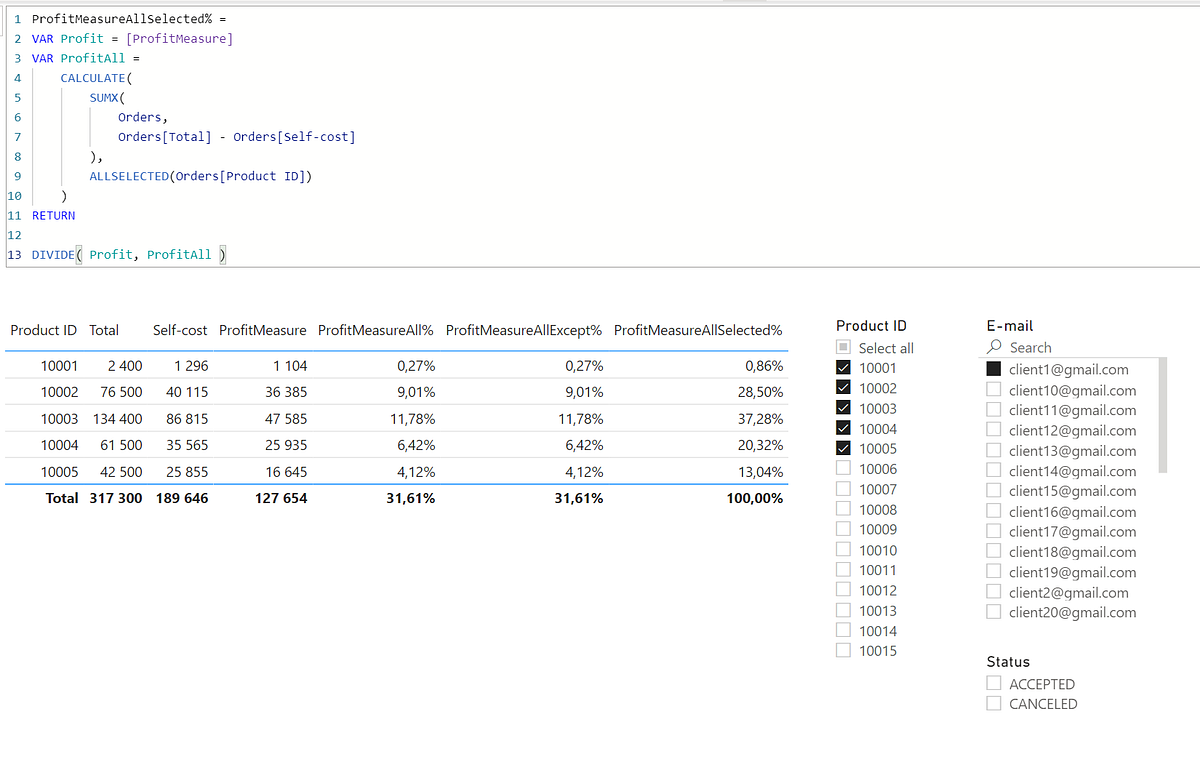Viewport: 1200px width, 759px height.
Task: Enable the CANCELED status filter
Action: point(993,703)
